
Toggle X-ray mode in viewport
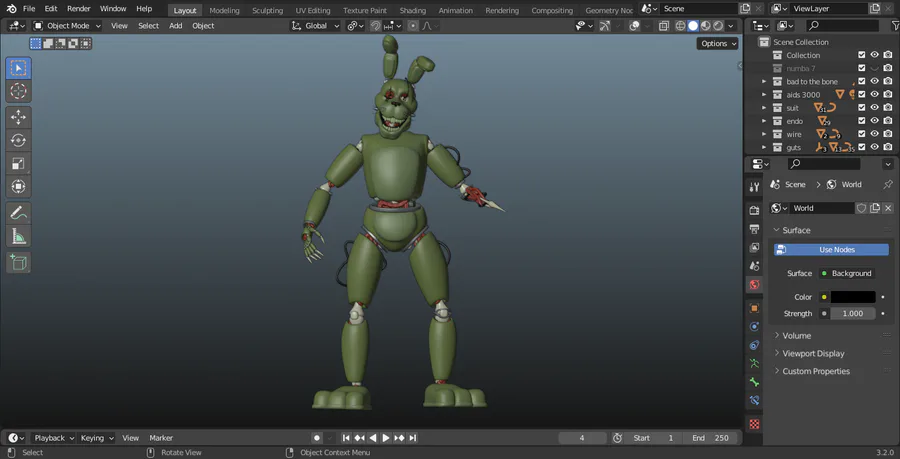coord(664,26)
